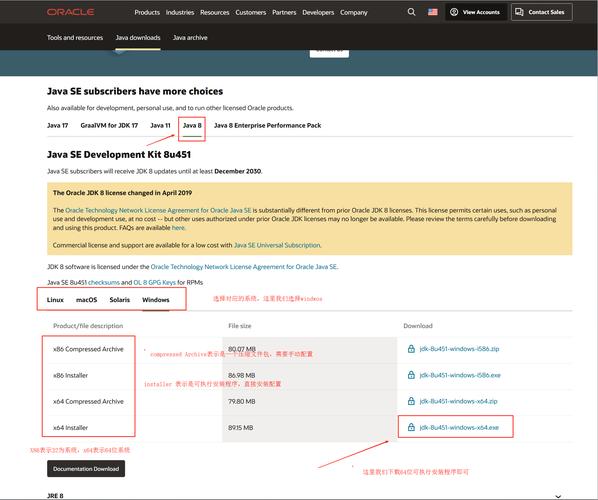This screenshot has height=500, width=598.
Task: Download jdk-8u451-windows-x64.zip
Action: click(458, 401)
